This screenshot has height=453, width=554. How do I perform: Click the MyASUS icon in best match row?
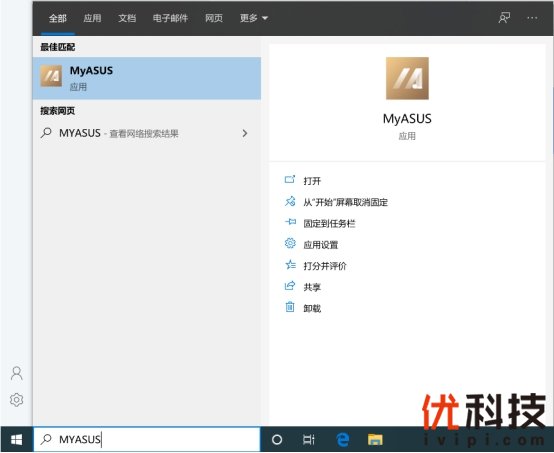[51, 76]
